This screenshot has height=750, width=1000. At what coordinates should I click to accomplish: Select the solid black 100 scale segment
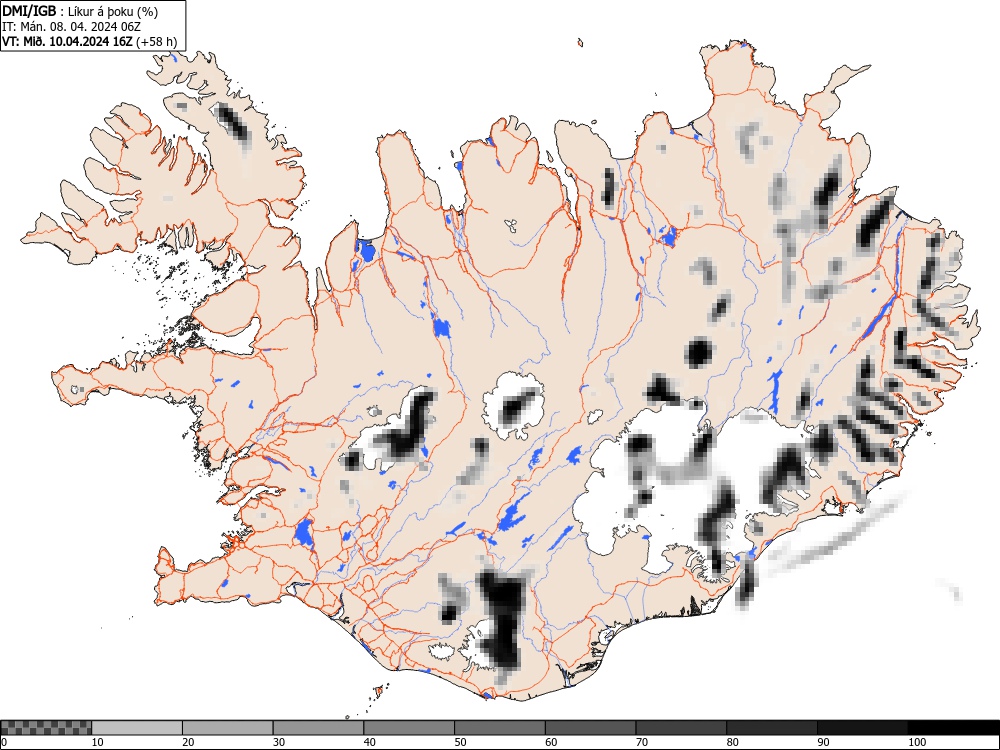click(953, 728)
